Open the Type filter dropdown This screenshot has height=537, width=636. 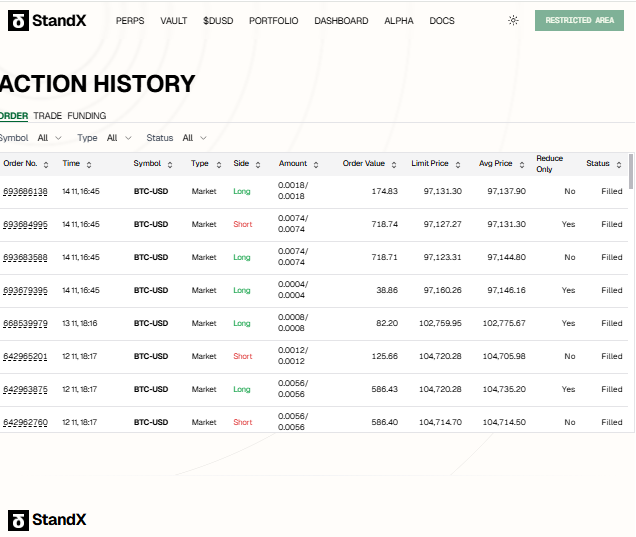(x=119, y=138)
